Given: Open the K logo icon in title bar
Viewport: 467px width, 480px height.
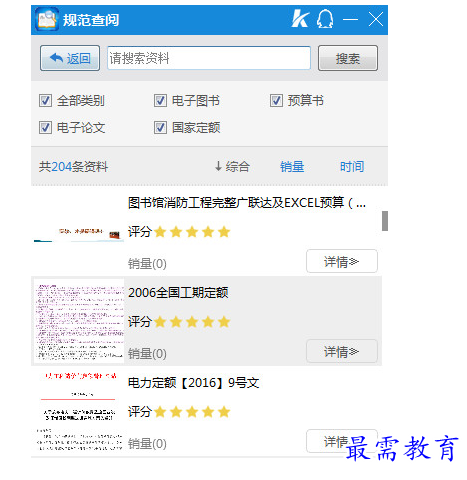Looking at the screenshot, I should 300,19.
